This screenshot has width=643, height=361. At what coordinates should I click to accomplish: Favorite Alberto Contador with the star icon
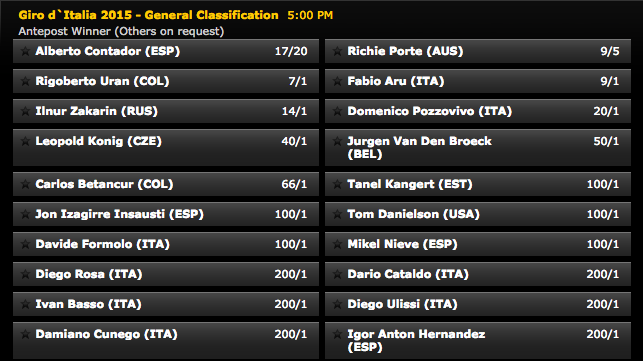[25, 51]
